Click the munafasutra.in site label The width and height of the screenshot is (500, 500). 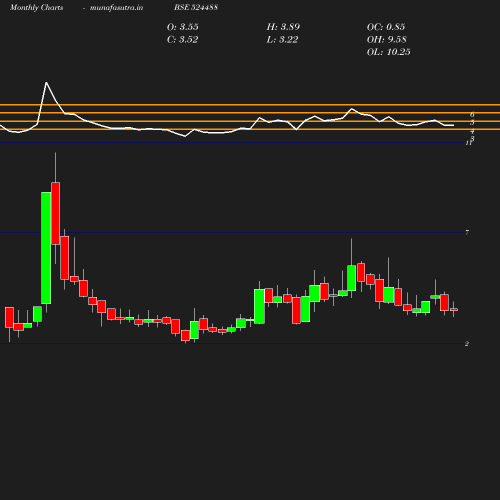(x=116, y=8)
